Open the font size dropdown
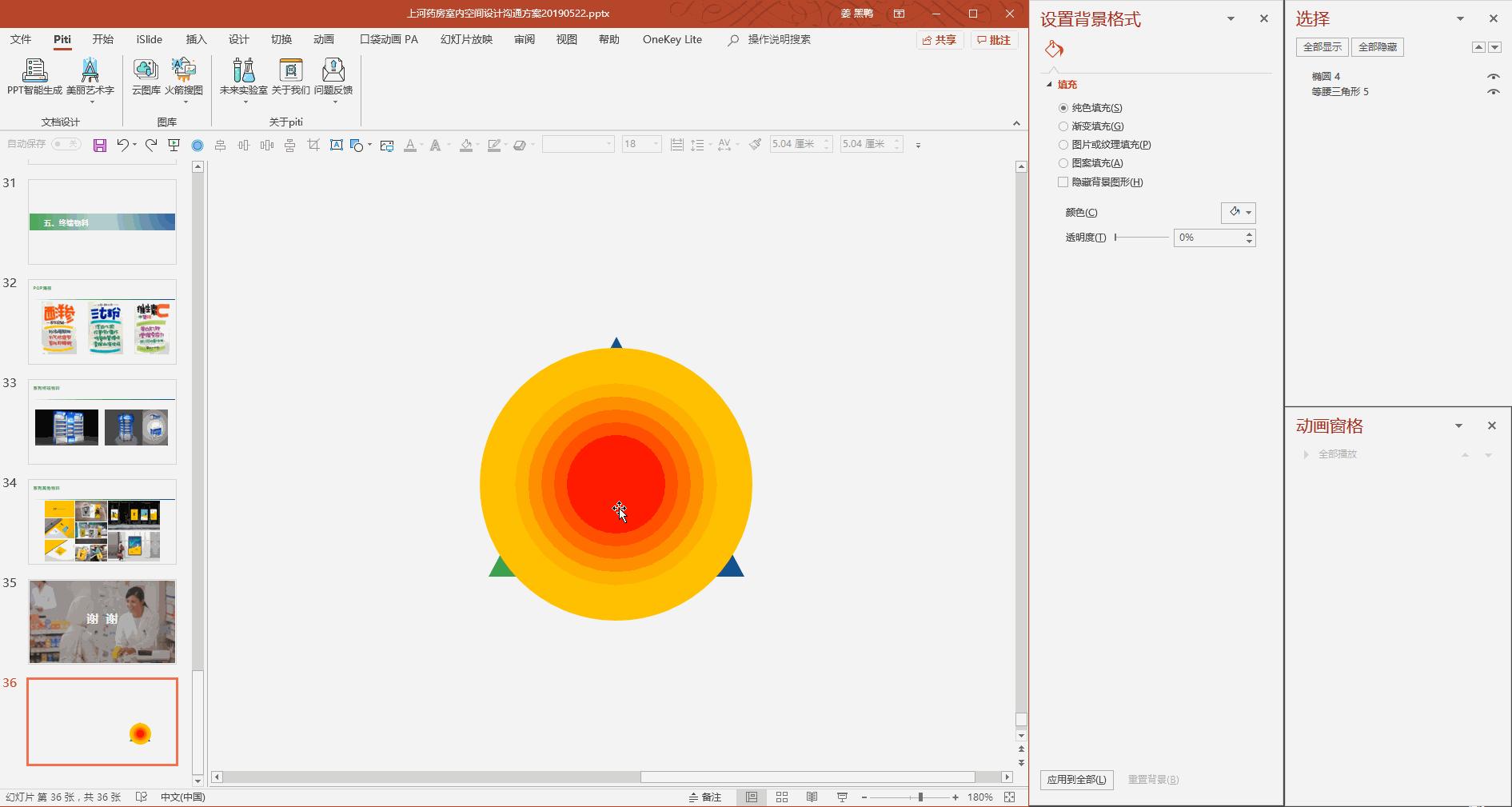The height and width of the screenshot is (807, 1512). pos(656,145)
